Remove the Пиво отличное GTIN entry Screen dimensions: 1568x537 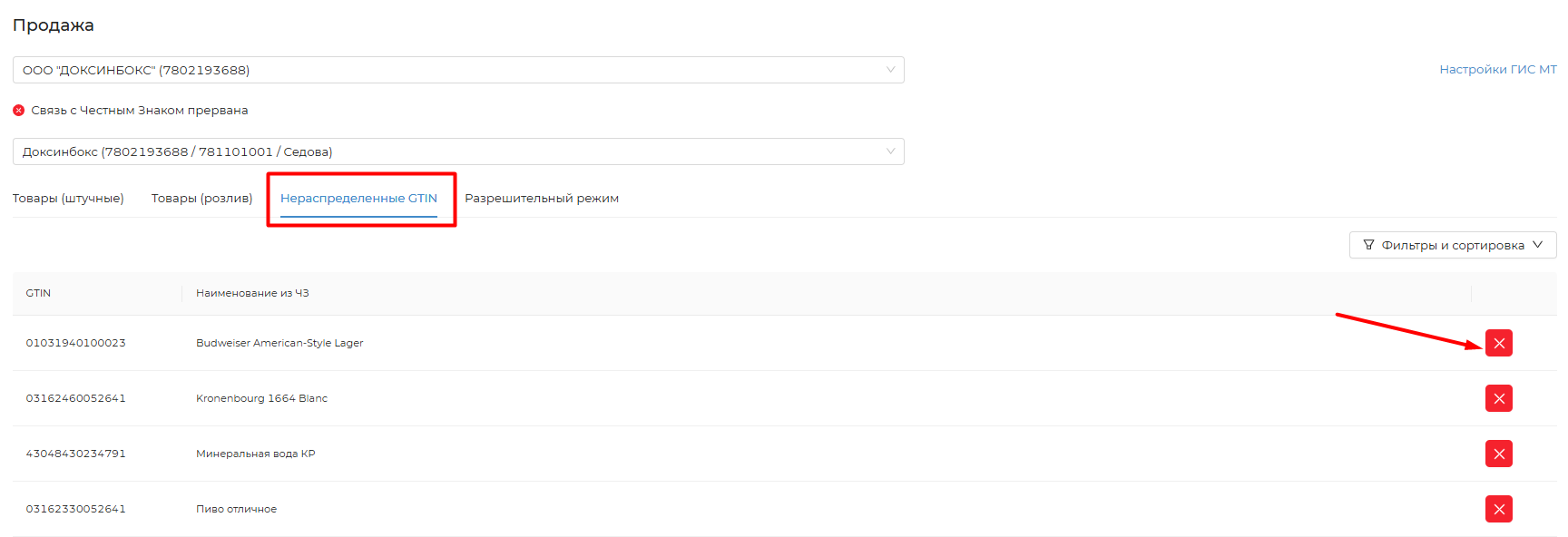pos(1498,509)
